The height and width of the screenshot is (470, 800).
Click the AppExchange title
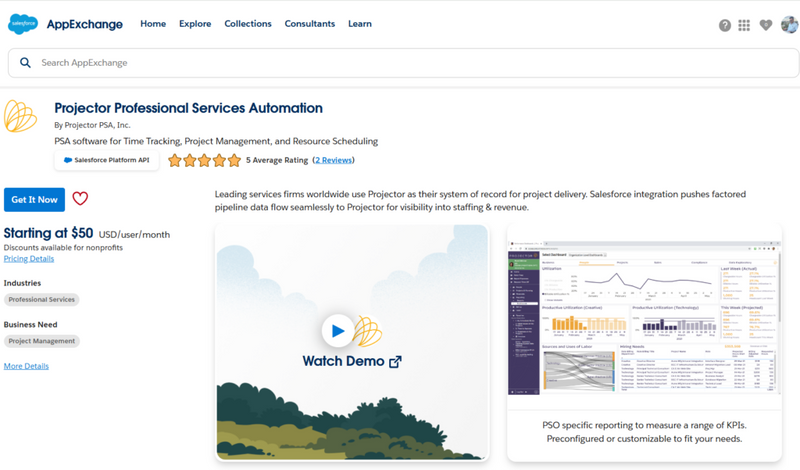pyautogui.click(x=85, y=24)
